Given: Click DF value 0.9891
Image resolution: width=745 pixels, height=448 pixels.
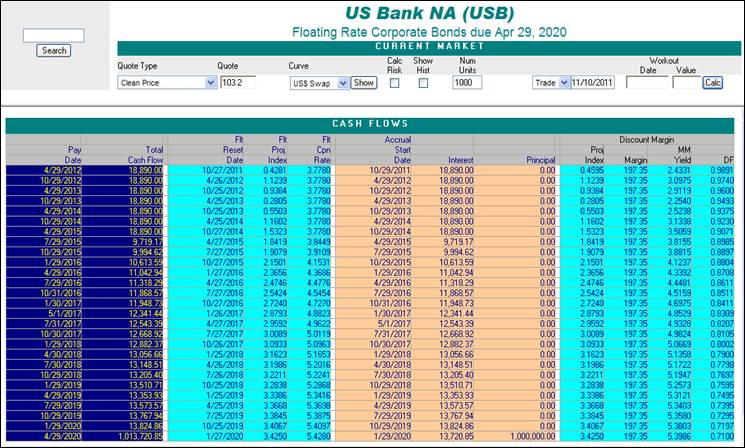Looking at the screenshot, I should pyautogui.click(x=714, y=170).
